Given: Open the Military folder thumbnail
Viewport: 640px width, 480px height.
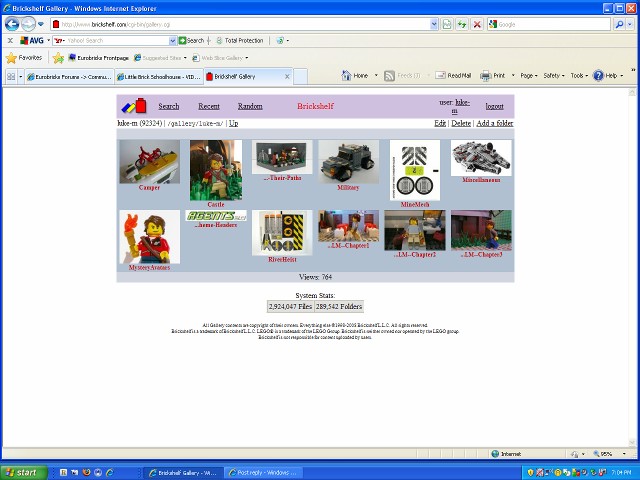Looking at the screenshot, I should 348,162.
